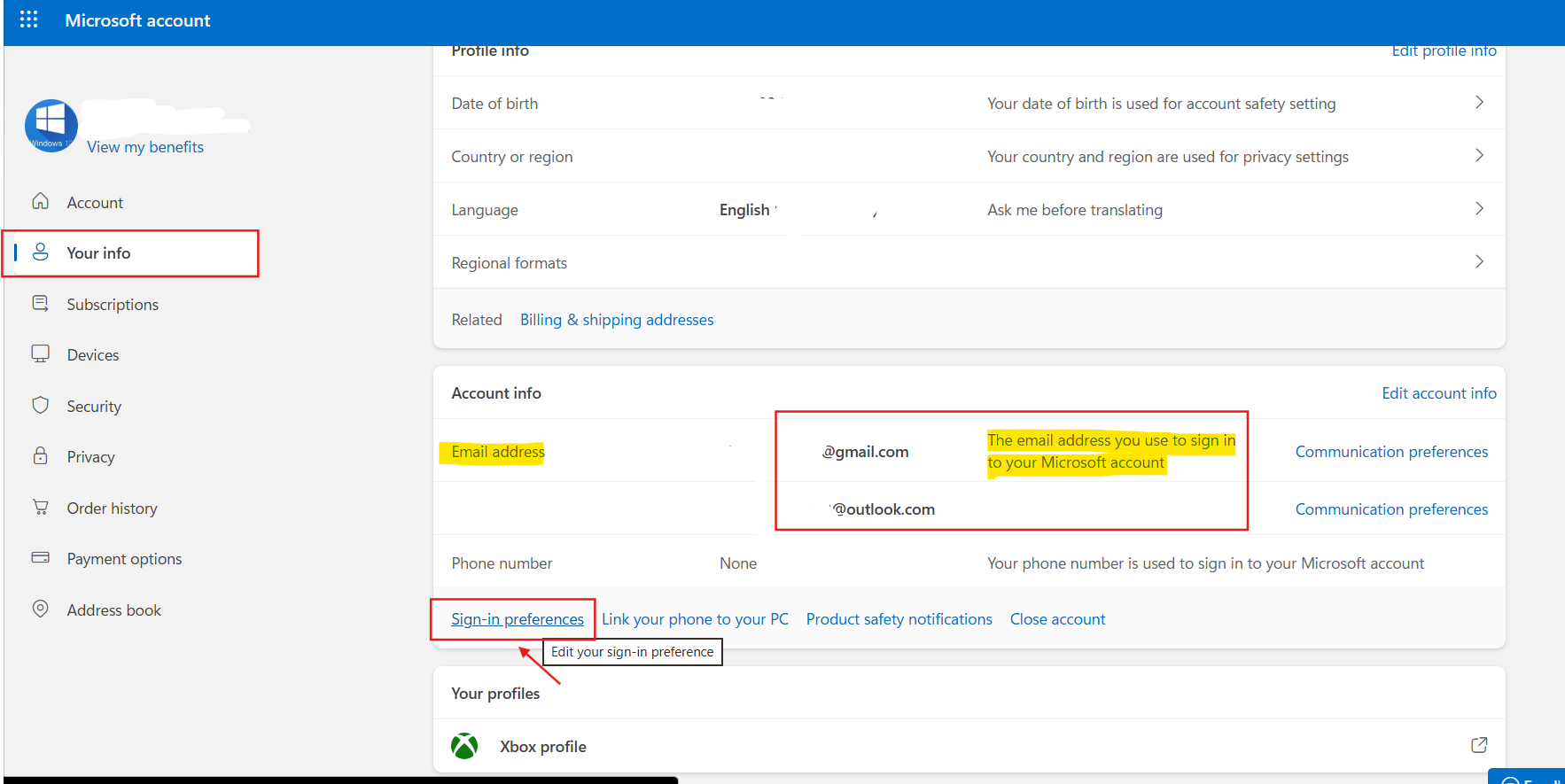This screenshot has height=784, width=1565.
Task: Open Address book in the sidebar
Action: (113, 610)
